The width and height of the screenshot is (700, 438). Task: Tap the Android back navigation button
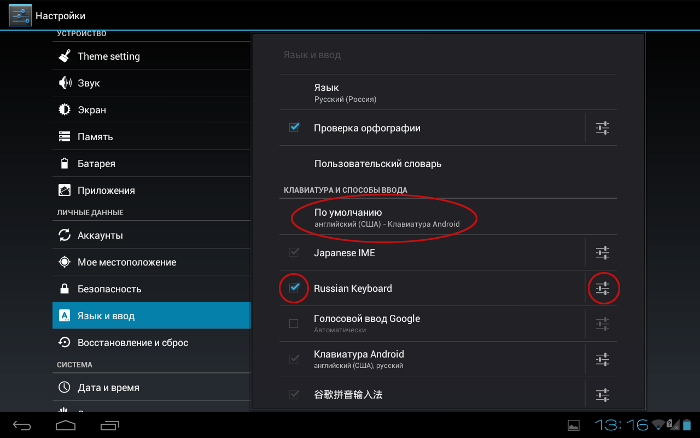coord(22,425)
